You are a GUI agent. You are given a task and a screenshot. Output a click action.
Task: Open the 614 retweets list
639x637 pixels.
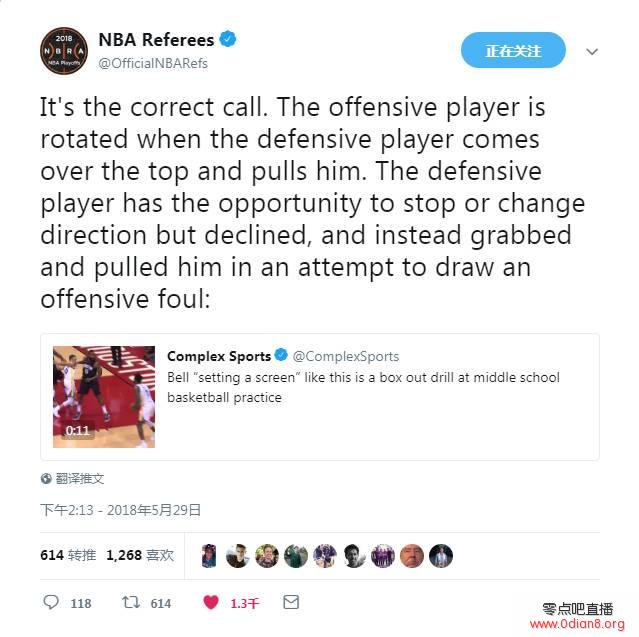(68, 555)
